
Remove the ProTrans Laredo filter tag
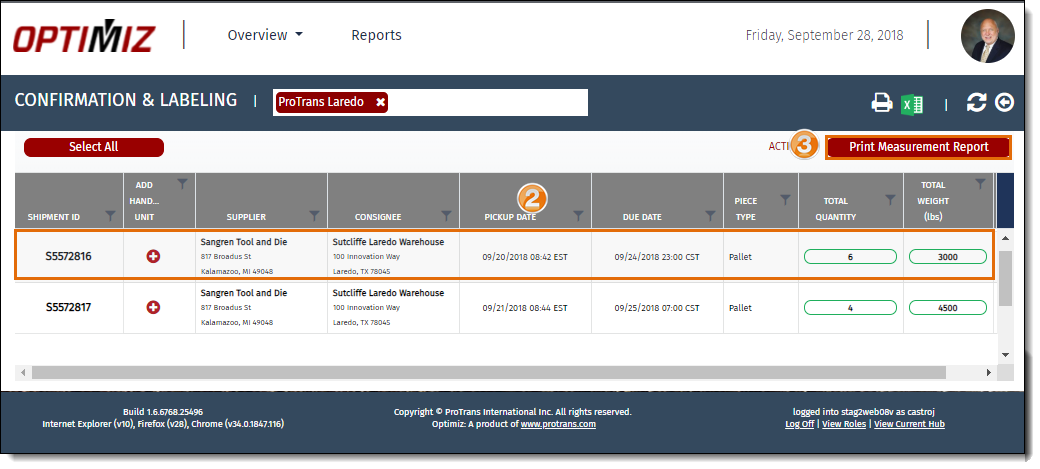380,102
